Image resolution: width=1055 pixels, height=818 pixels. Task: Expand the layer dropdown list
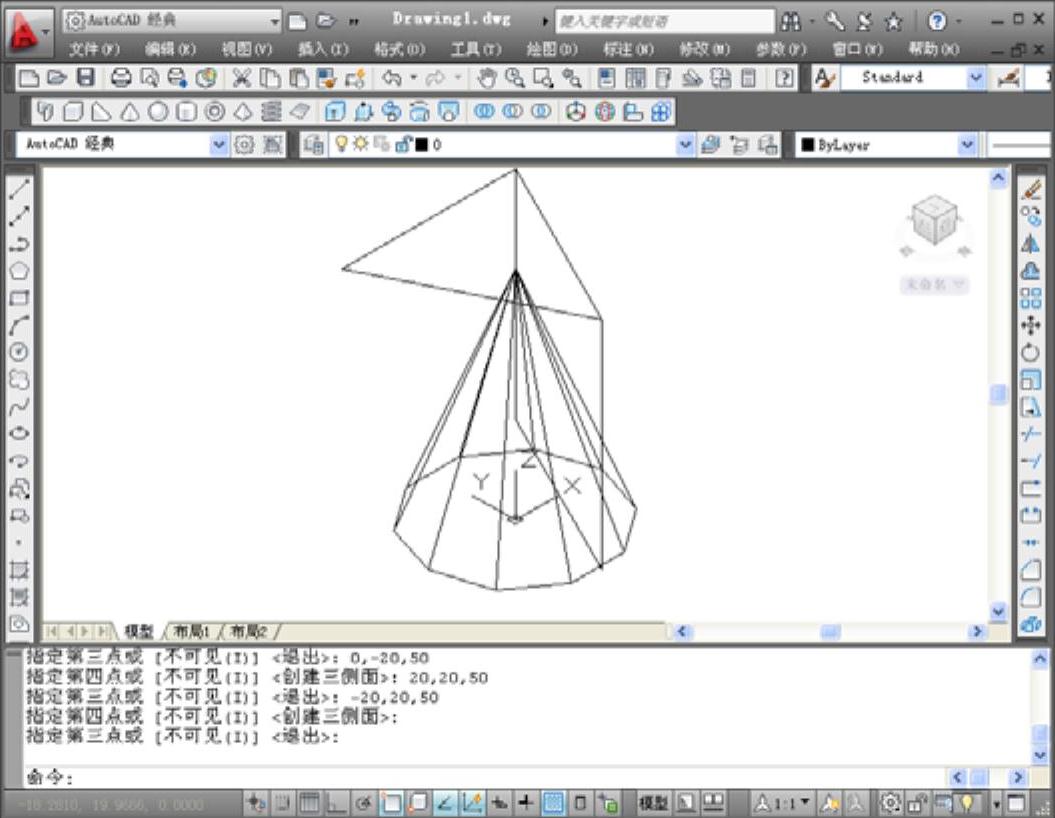685,145
